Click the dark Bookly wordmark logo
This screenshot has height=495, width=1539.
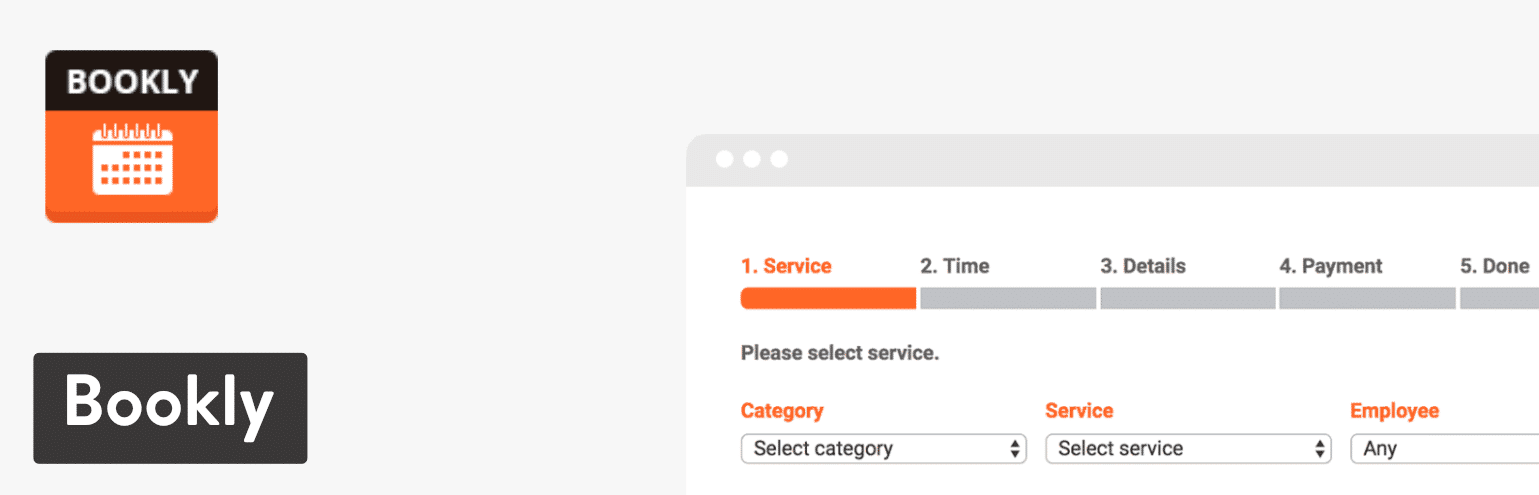[x=170, y=408]
